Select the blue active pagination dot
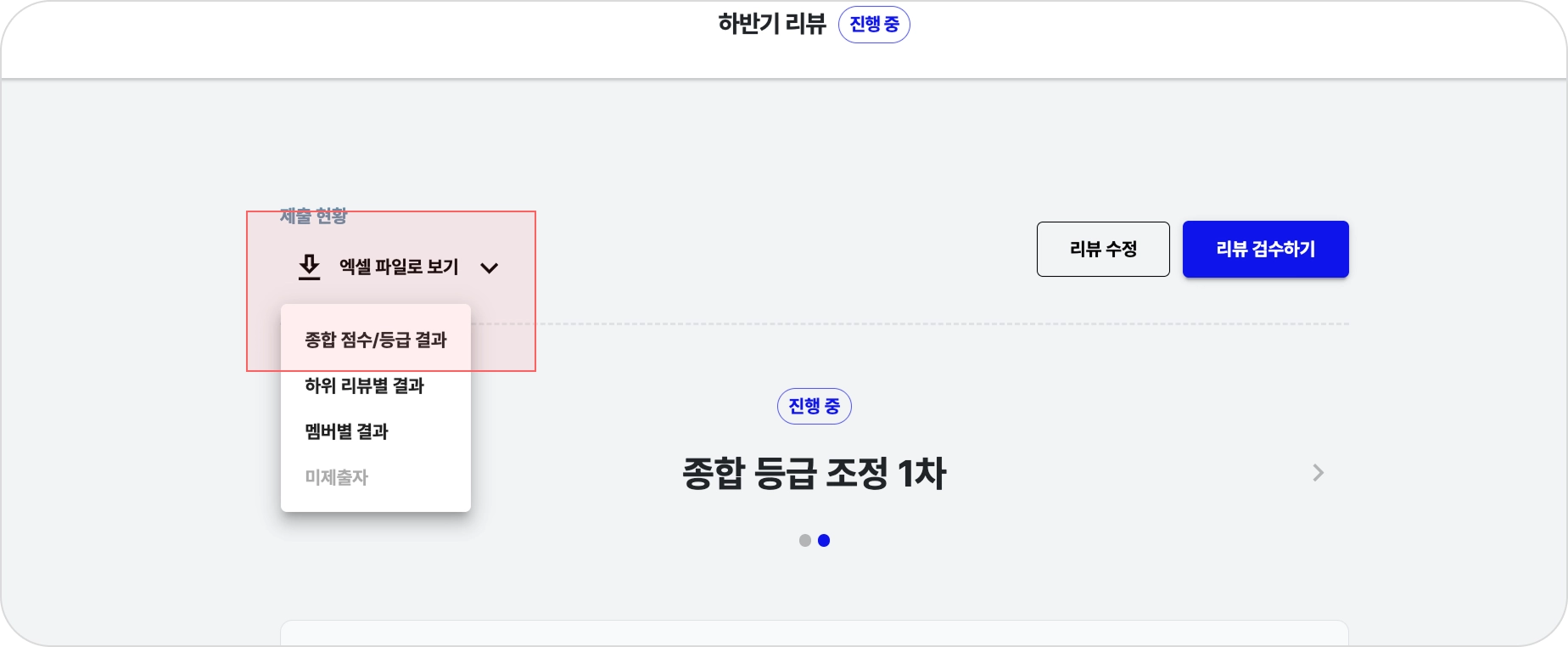This screenshot has height=647, width=1568. coord(824,540)
